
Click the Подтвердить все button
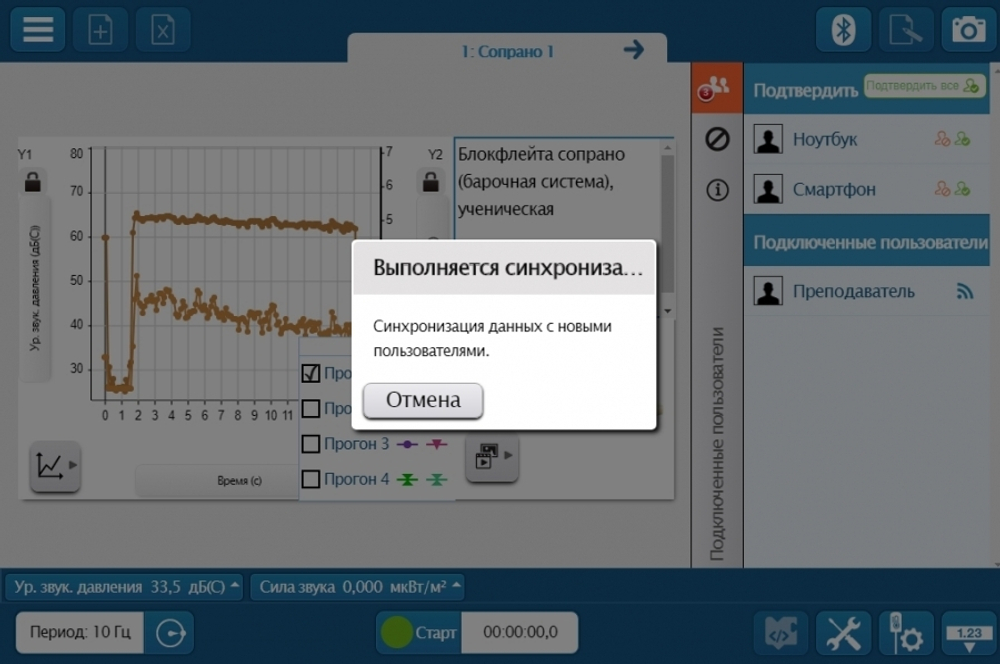923,87
